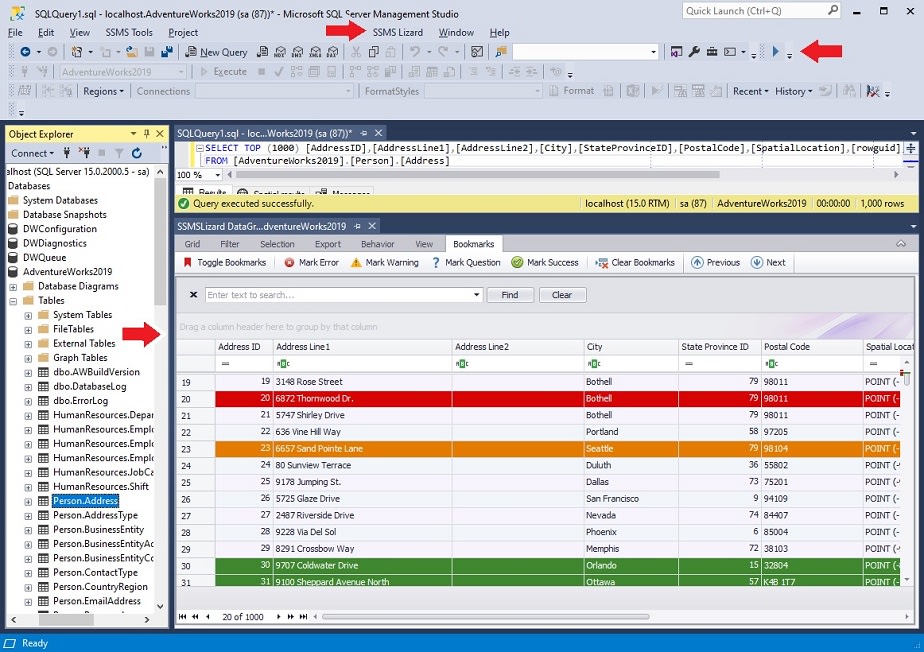Click the XMLA query icon

click(315, 52)
